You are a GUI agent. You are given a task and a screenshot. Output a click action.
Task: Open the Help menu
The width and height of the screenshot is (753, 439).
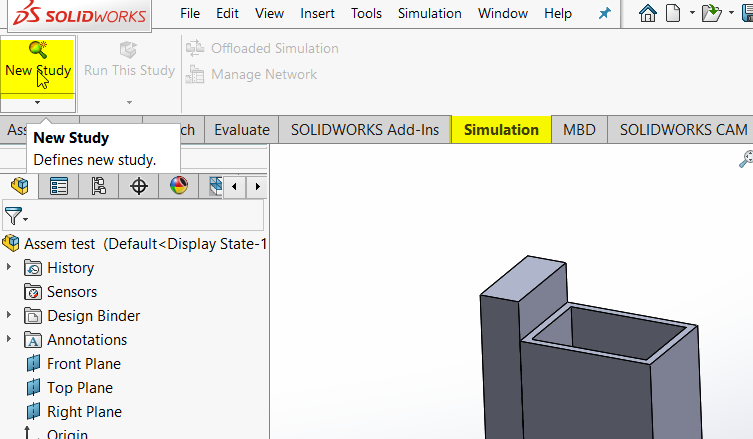[558, 13]
